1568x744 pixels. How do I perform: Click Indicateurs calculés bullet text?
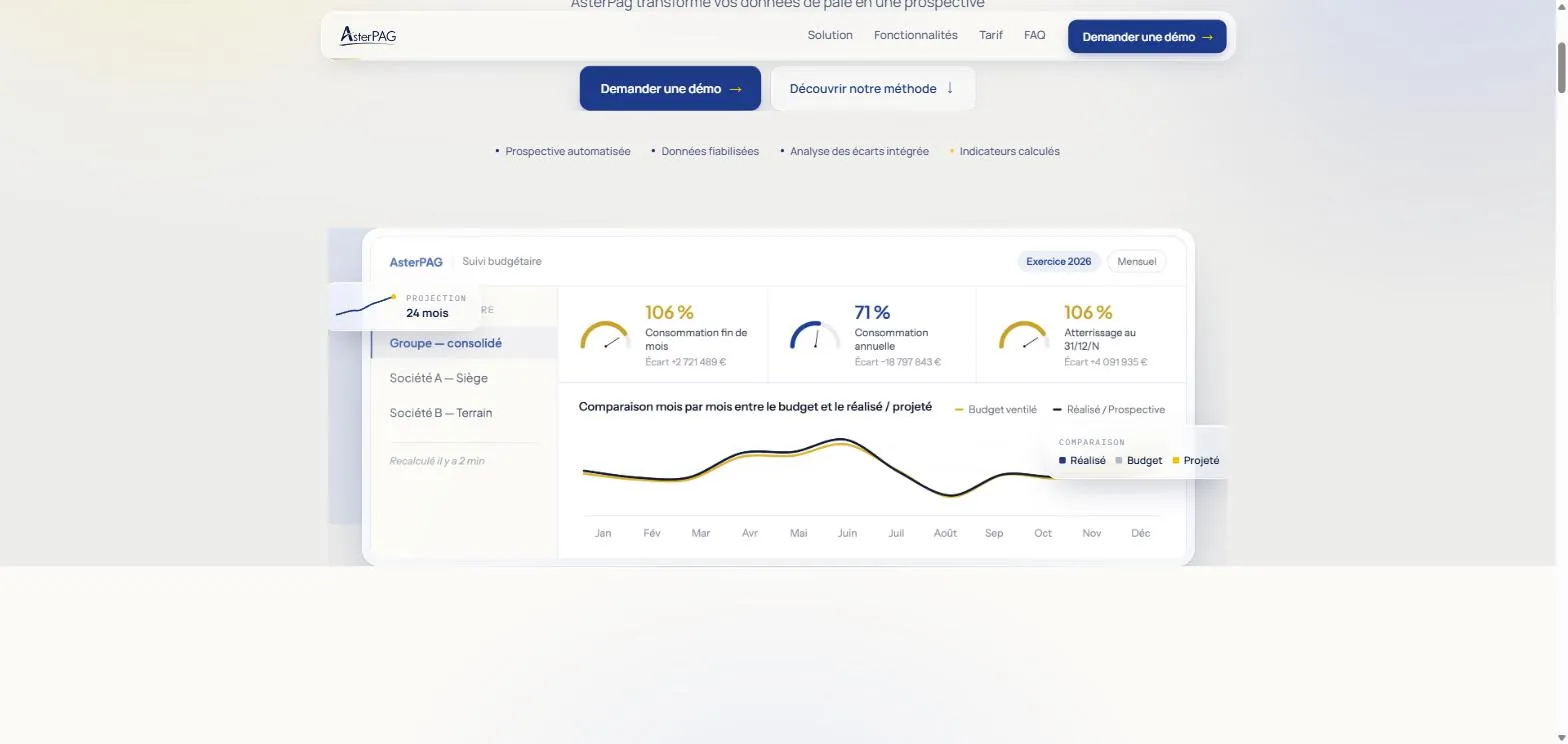pos(1009,151)
